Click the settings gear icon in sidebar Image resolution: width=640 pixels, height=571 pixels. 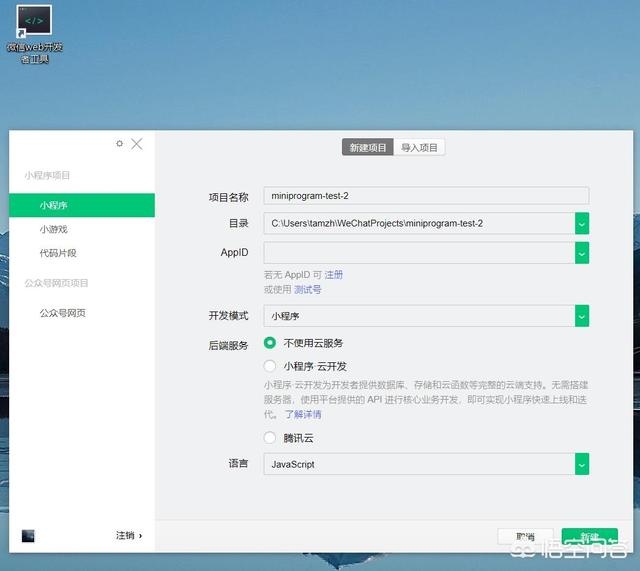[x=120, y=143]
